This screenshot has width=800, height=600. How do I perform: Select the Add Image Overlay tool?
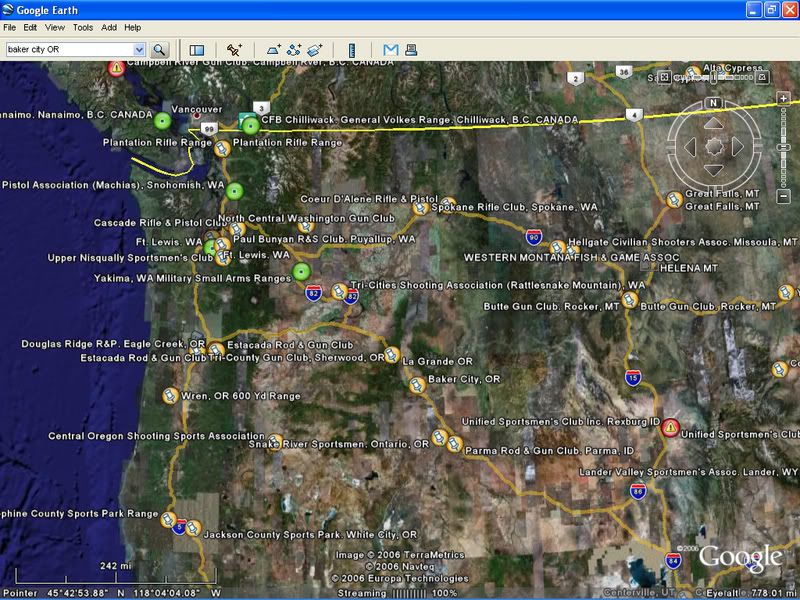pyautogui.click(x=315, y=49)
